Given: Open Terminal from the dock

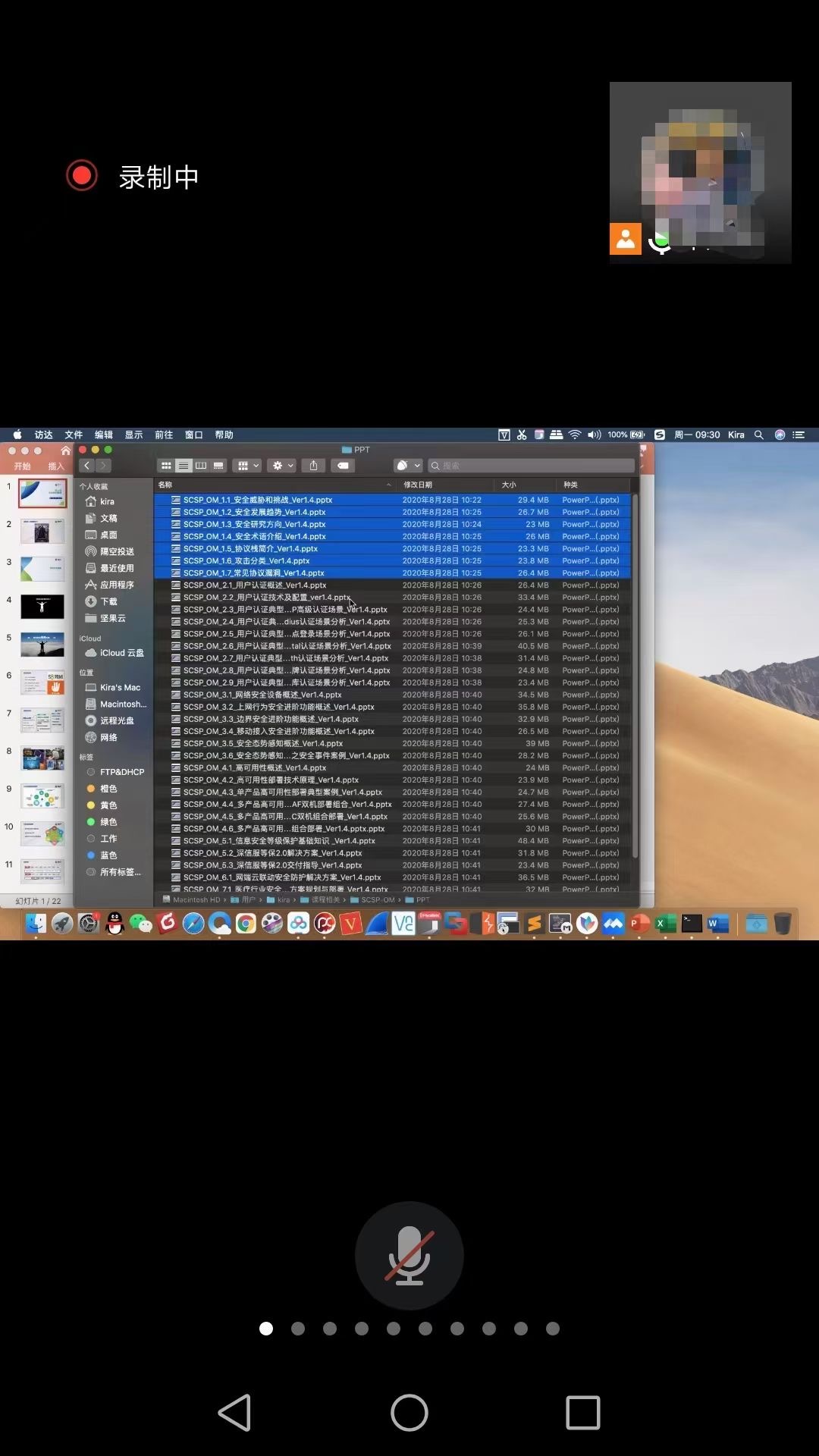Looking at the screenshot, I should click(x=692, y=923).
